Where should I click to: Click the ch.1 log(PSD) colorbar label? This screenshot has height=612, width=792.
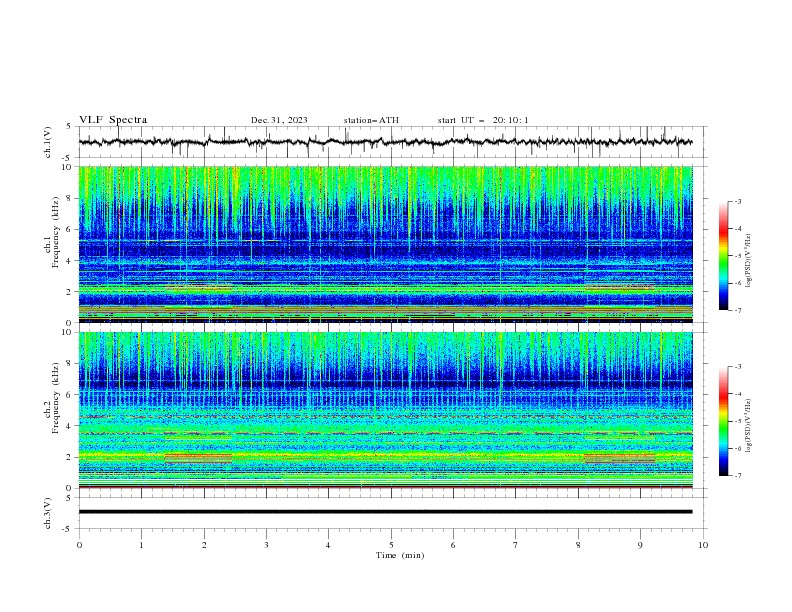coord(749,261)
